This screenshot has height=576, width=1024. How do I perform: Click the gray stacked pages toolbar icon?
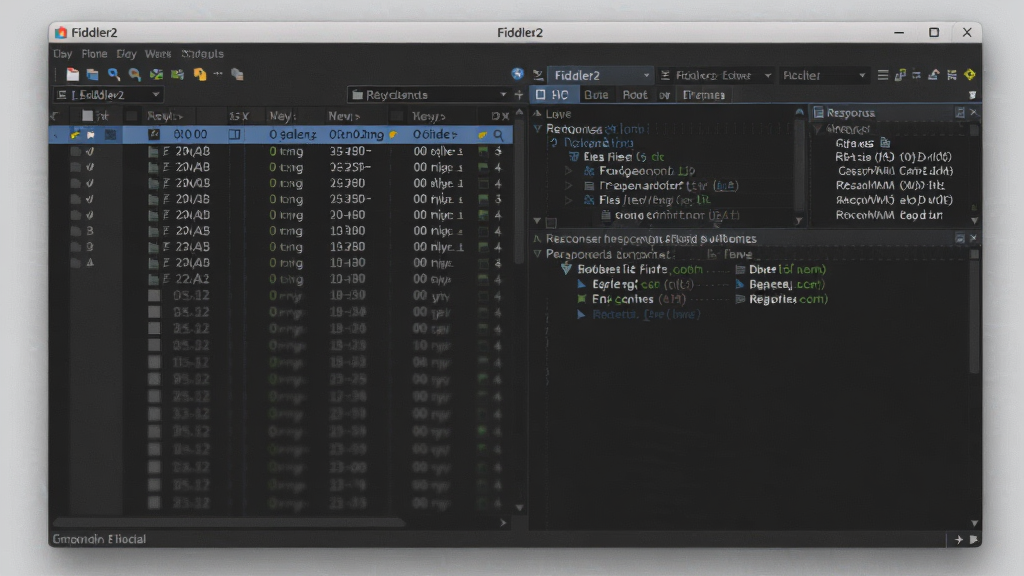(x=238, y=75)
